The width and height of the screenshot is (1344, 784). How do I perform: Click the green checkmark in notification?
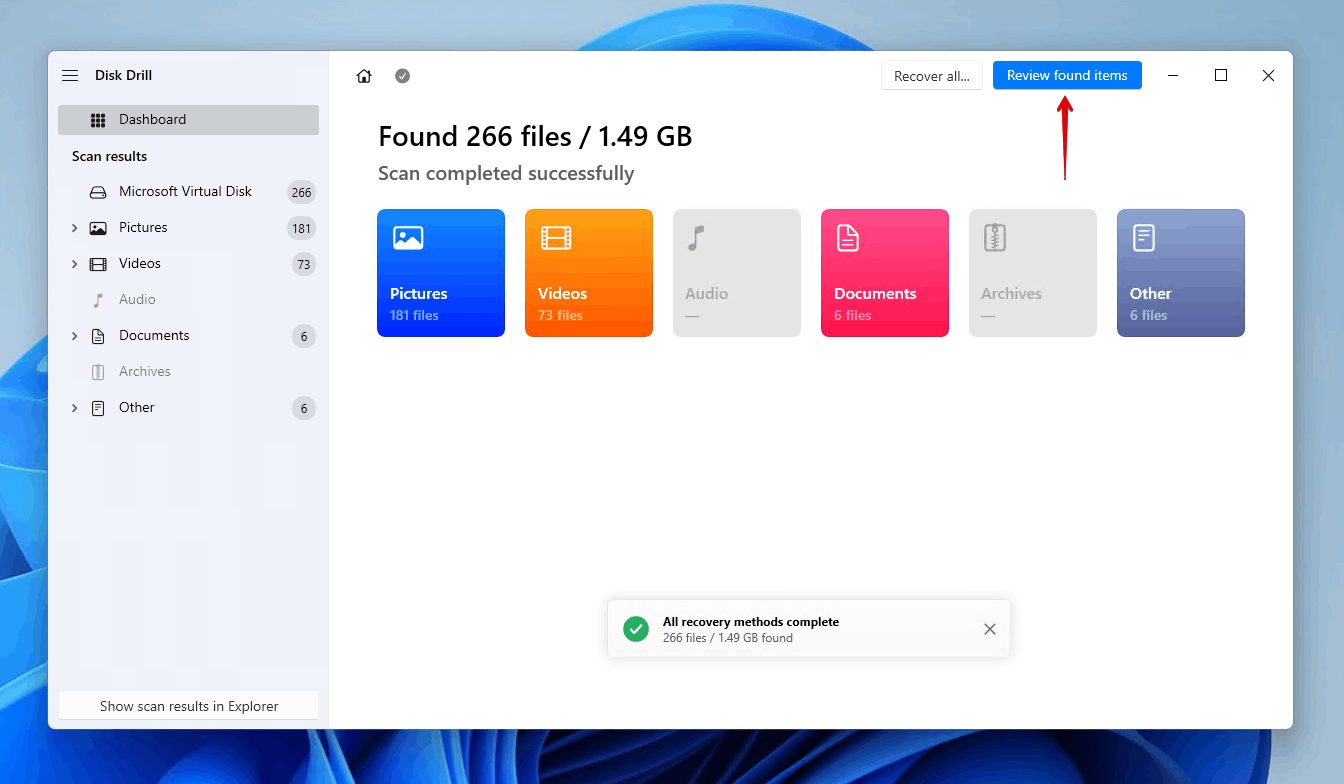pyautogui.click(x=635, y=629)
